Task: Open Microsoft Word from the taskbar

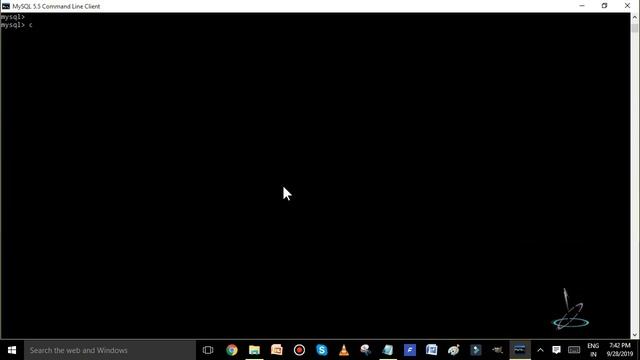Action: click(431, 350)
